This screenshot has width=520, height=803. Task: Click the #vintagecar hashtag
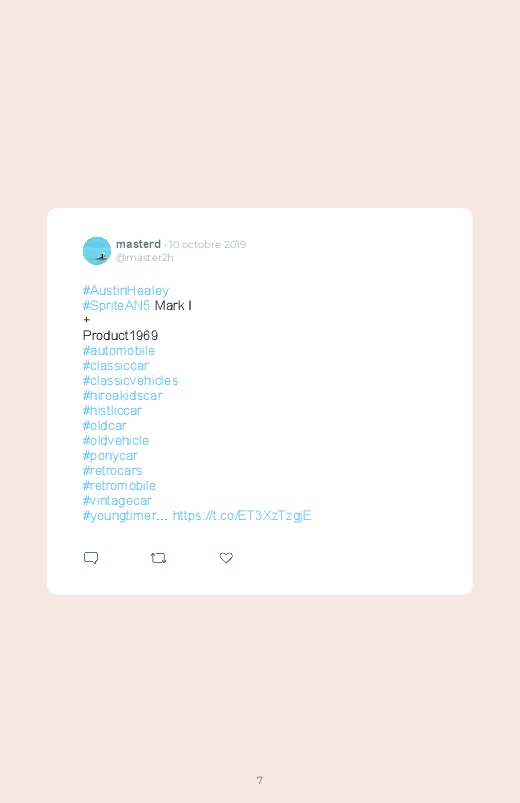point(117,500)
